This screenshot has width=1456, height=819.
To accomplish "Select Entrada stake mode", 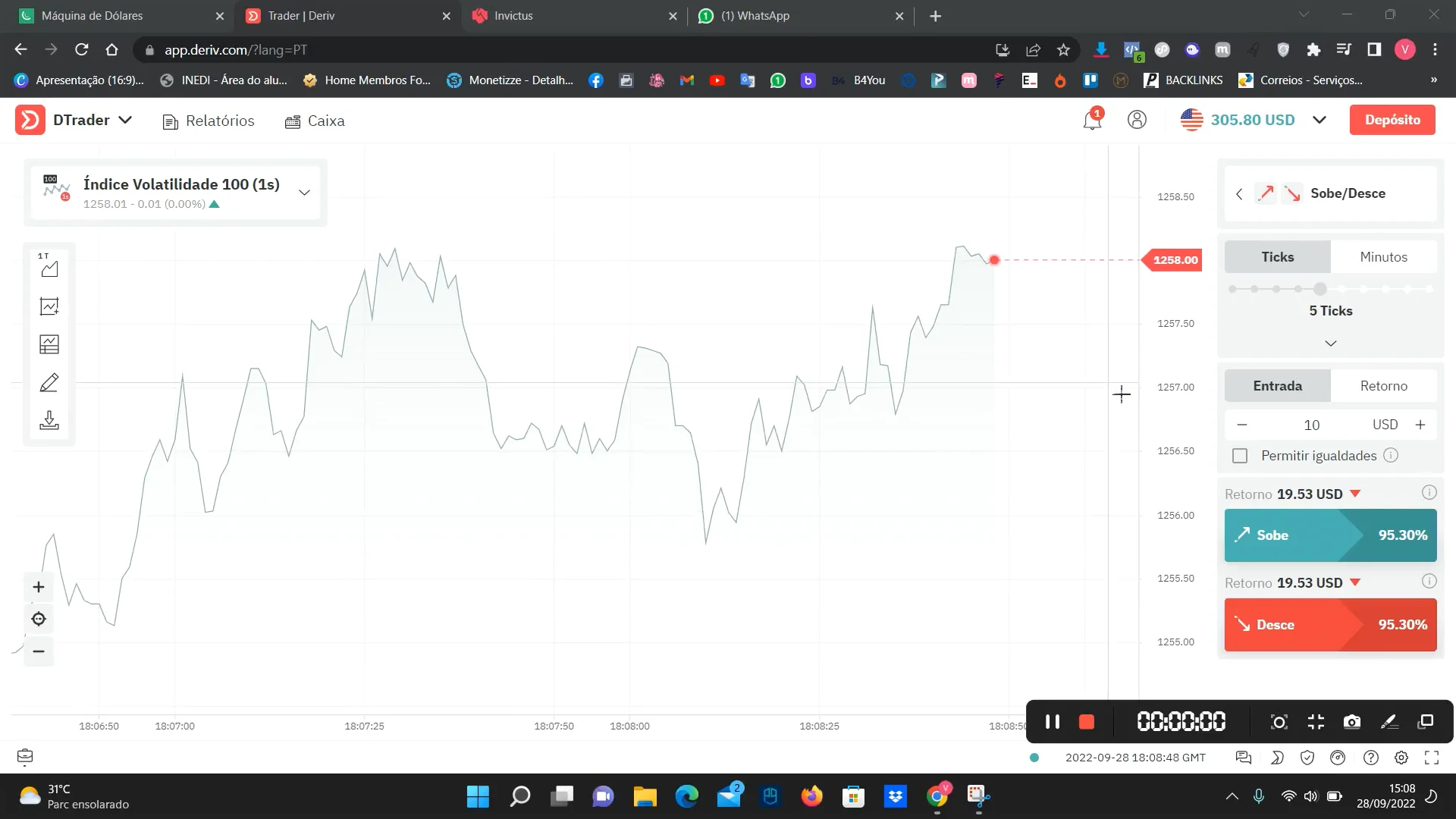I will 1278,386.
